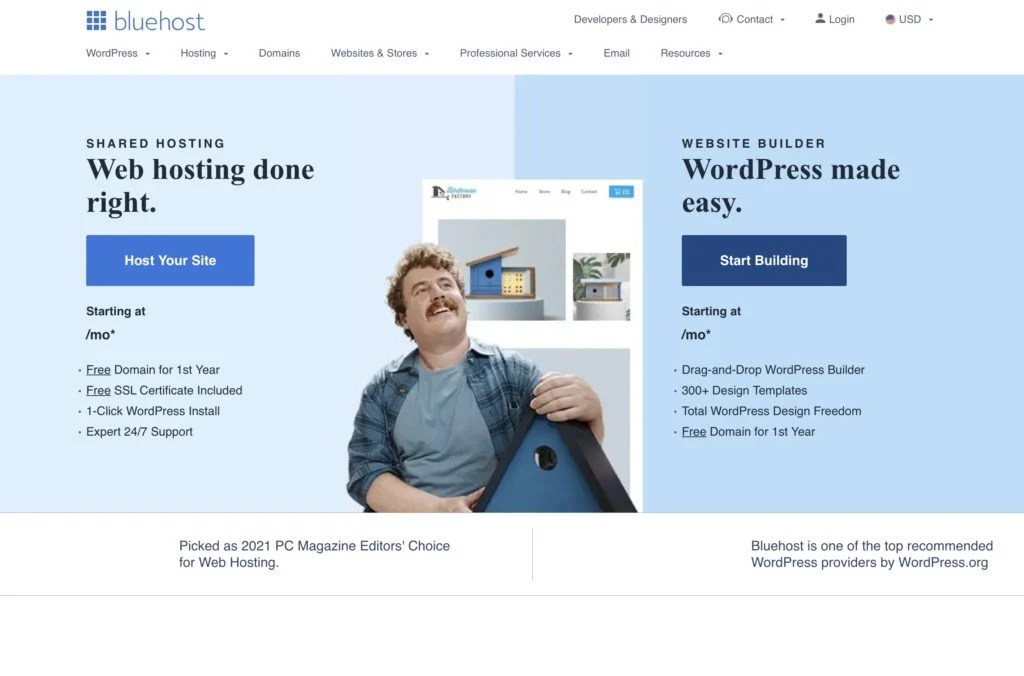Click the Start Building button
Viewport: 1024px width, 676px height.
[764, 260]
